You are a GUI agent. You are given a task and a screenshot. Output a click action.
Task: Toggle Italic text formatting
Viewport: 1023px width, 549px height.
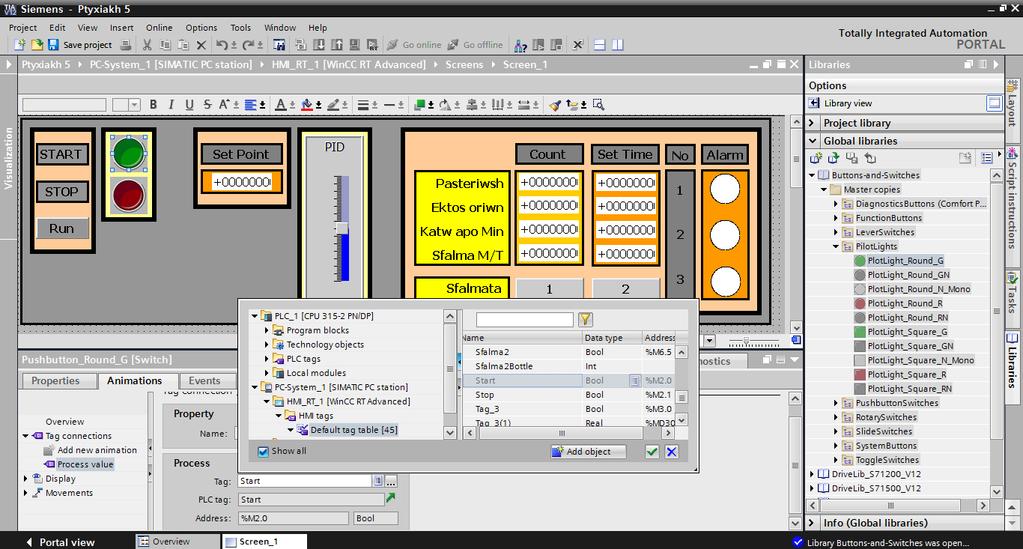coord(171,104)
